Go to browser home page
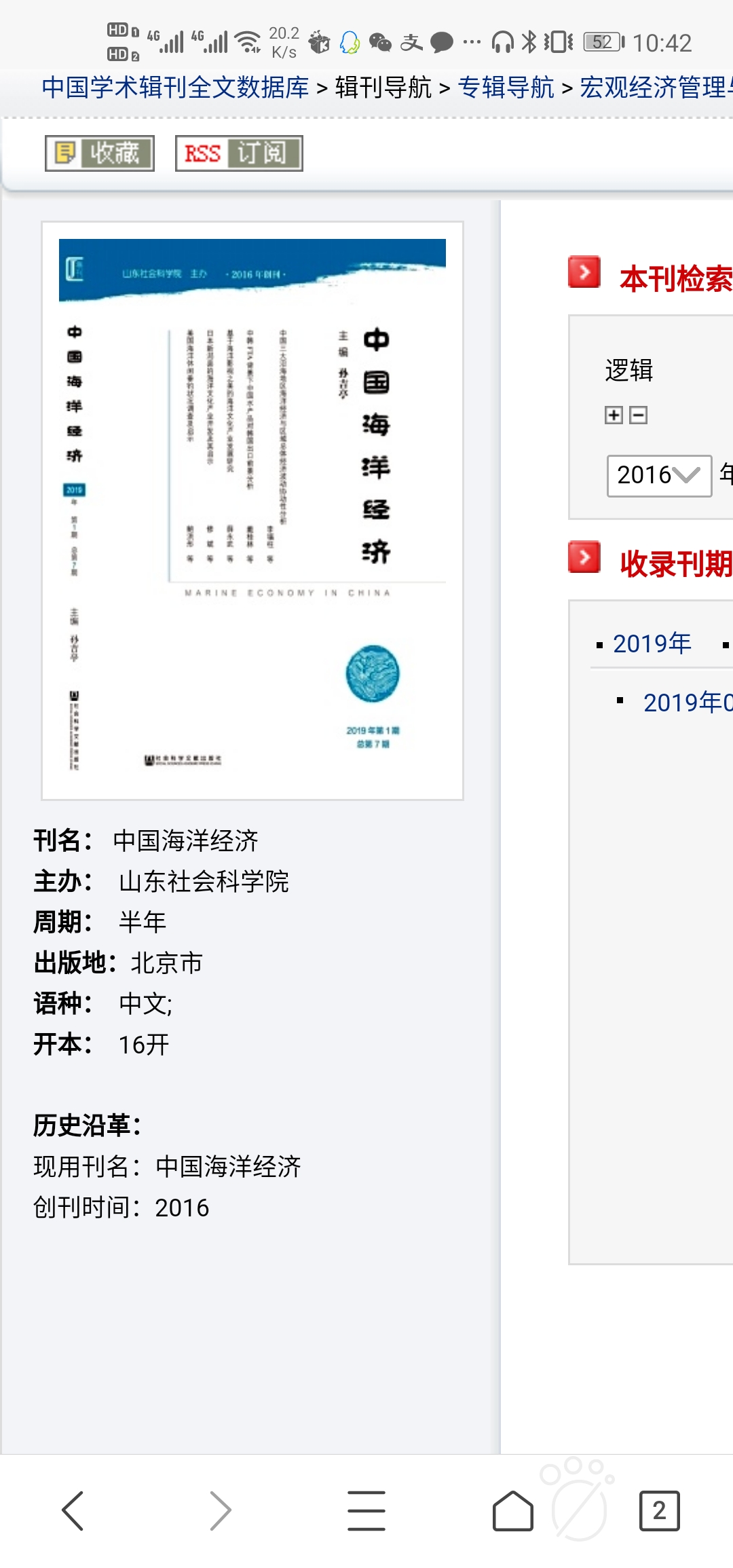733x1568 pixels. [x=513, y=1510]
